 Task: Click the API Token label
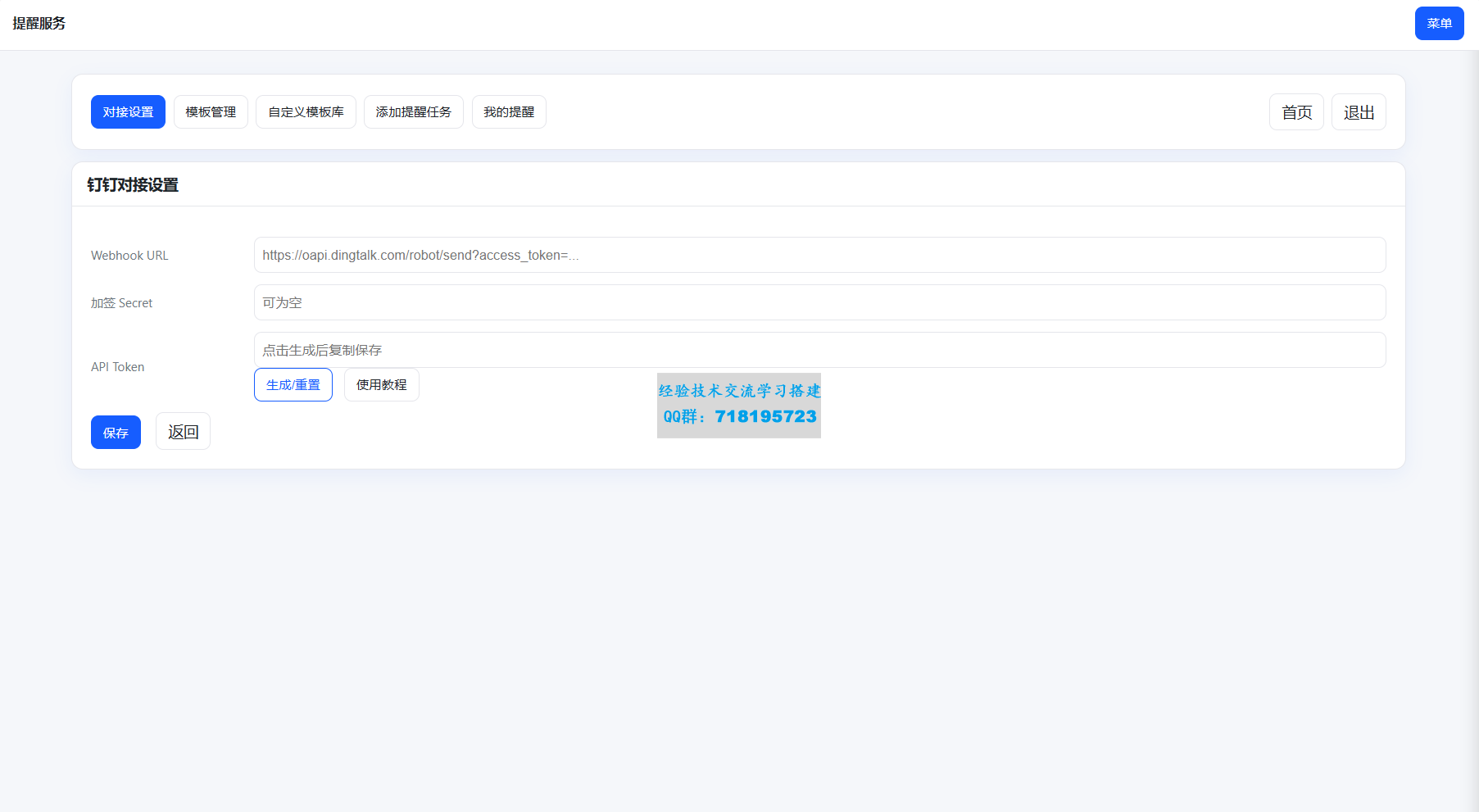click(x=117, y=367)
